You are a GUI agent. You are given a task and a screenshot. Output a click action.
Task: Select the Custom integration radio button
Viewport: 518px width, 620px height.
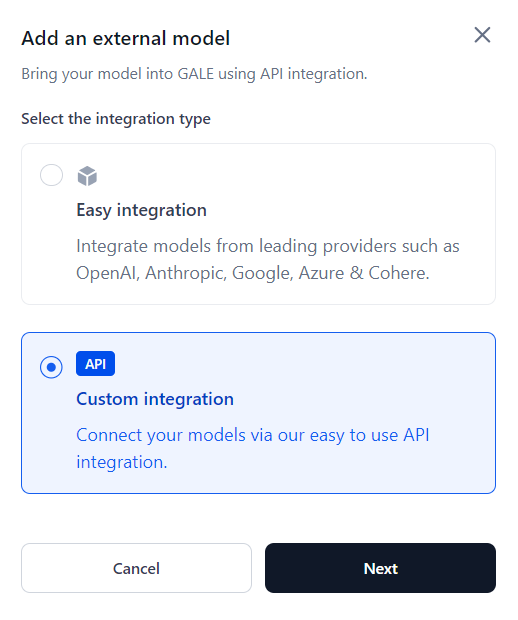[51, 367]
